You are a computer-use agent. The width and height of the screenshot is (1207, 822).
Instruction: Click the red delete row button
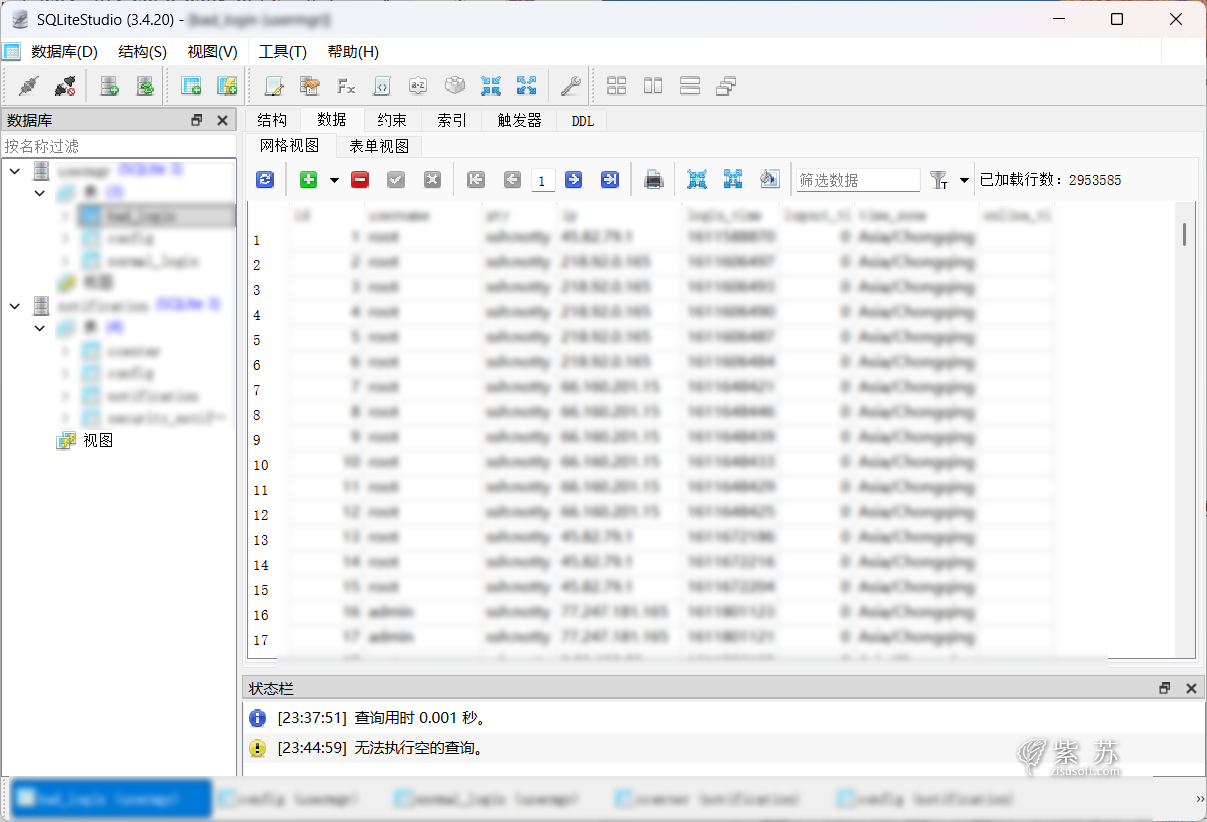360,180
